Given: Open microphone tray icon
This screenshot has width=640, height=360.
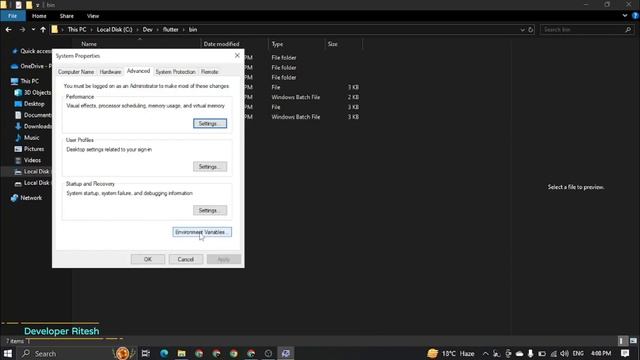Looking at the screenshot, I should point(530,353).
